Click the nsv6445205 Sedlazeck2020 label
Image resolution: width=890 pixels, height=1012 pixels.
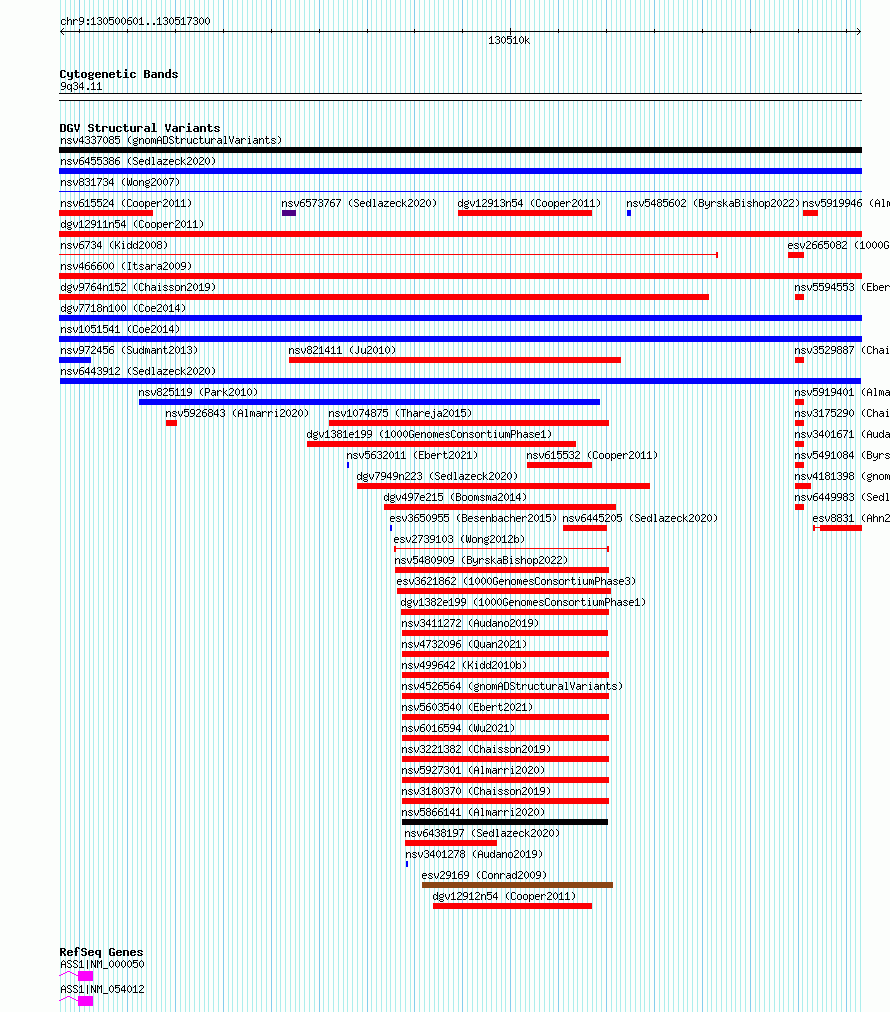[640, 518]
